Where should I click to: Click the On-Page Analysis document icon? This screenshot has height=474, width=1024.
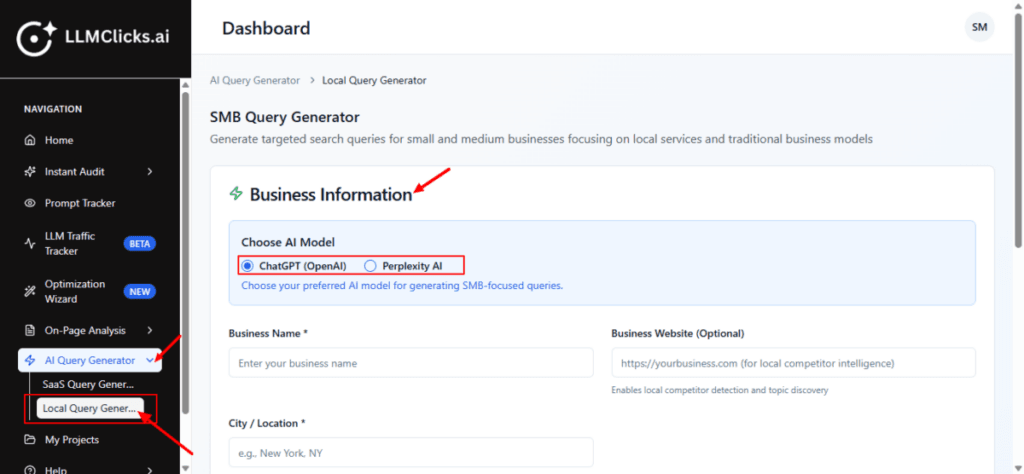(30, 330)
